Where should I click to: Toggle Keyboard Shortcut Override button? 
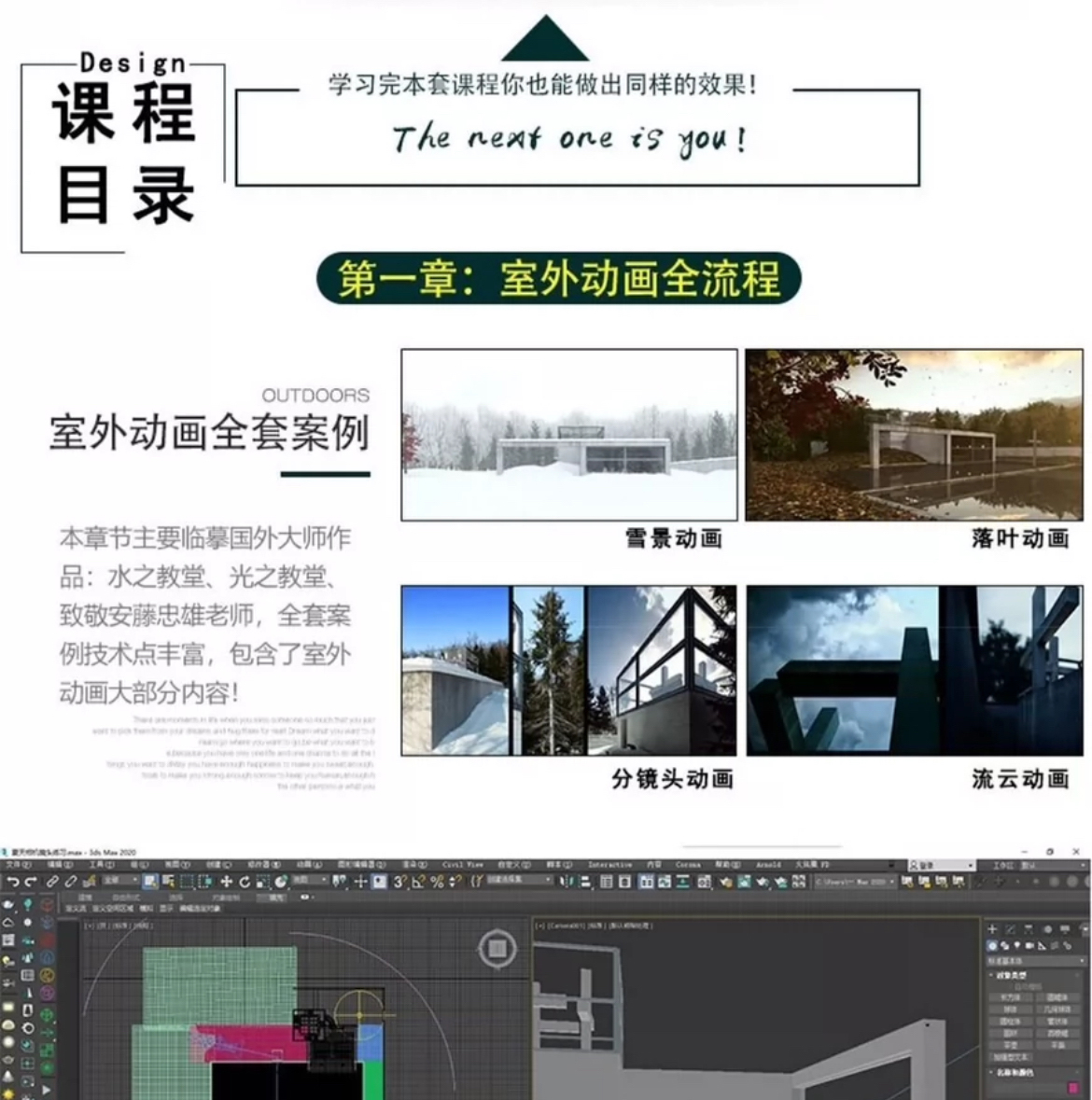[379, 881]
